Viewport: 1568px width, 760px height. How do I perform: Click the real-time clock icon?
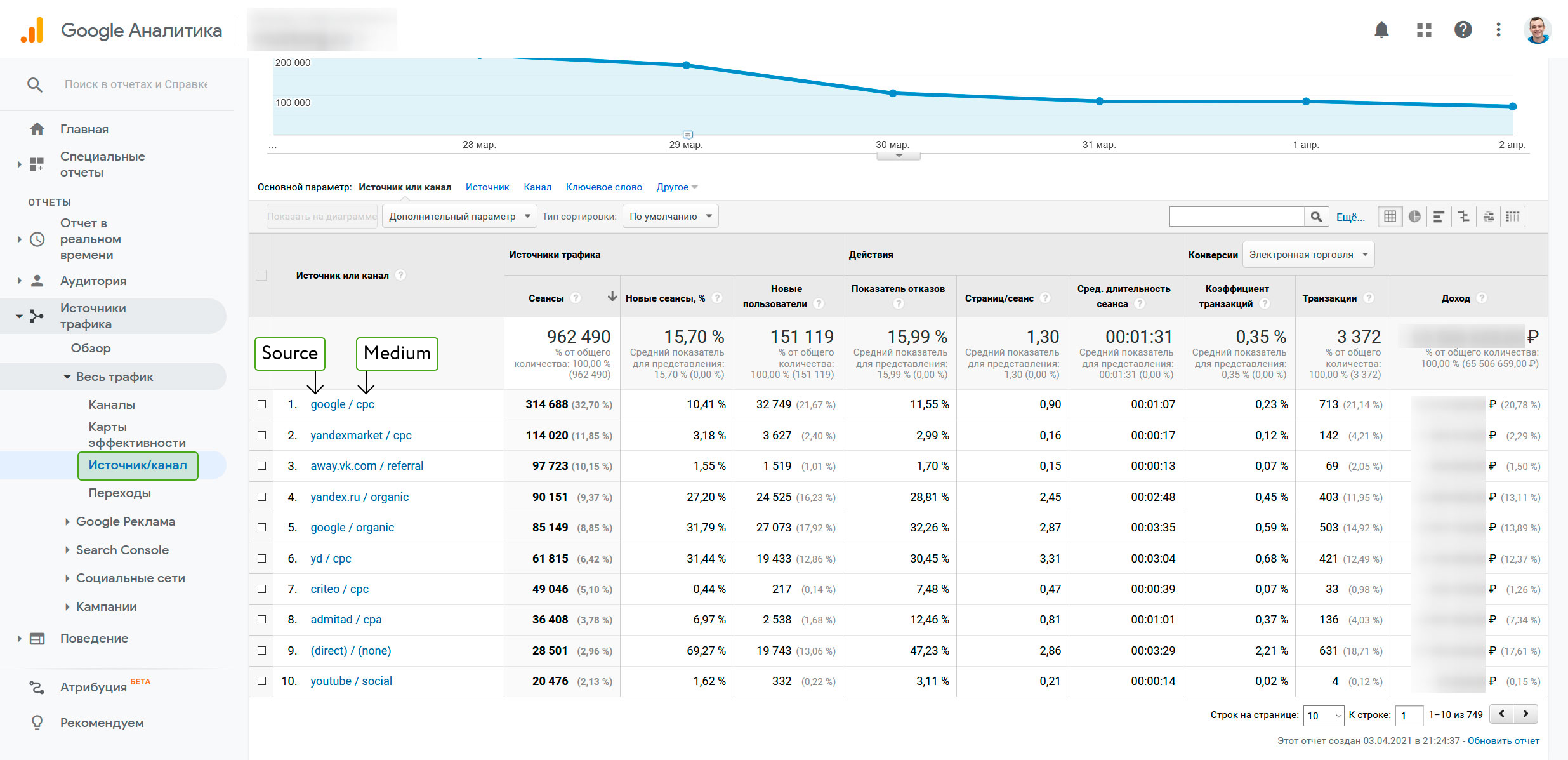37,239
